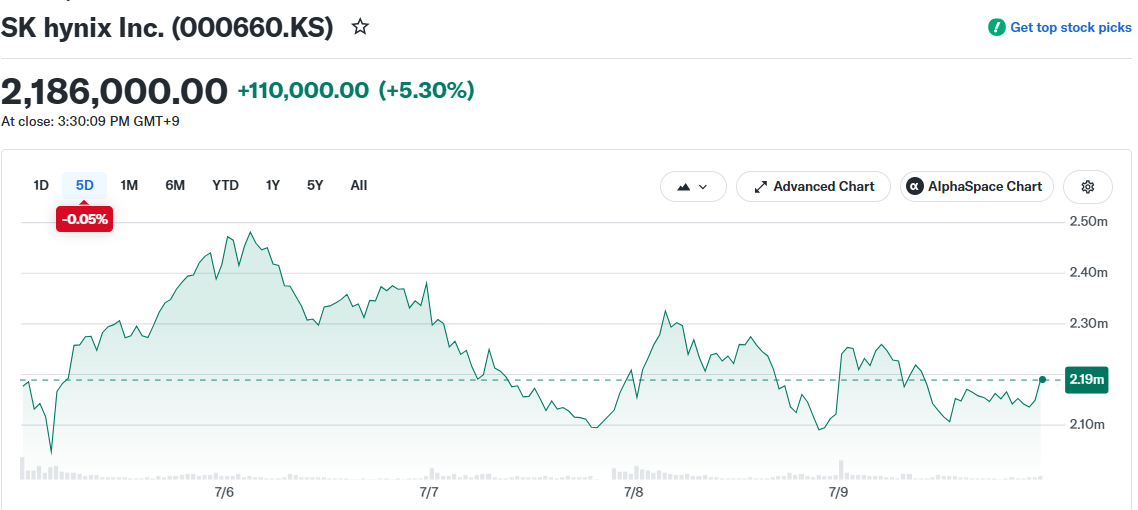Image resolution: width=1138 pixels, height=510 pixels.
Task: Click the SK hynix Inc. title
Action: point(167,28)
